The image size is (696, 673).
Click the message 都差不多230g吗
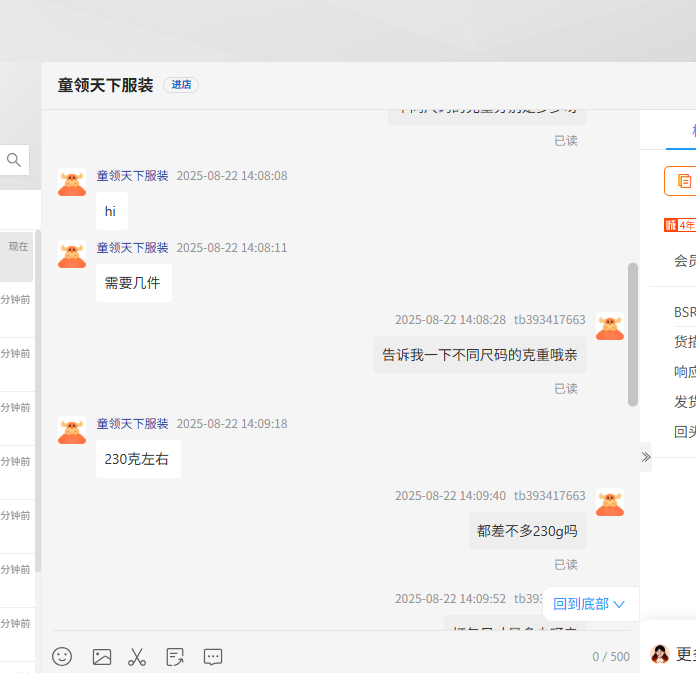tap(527, 531)
